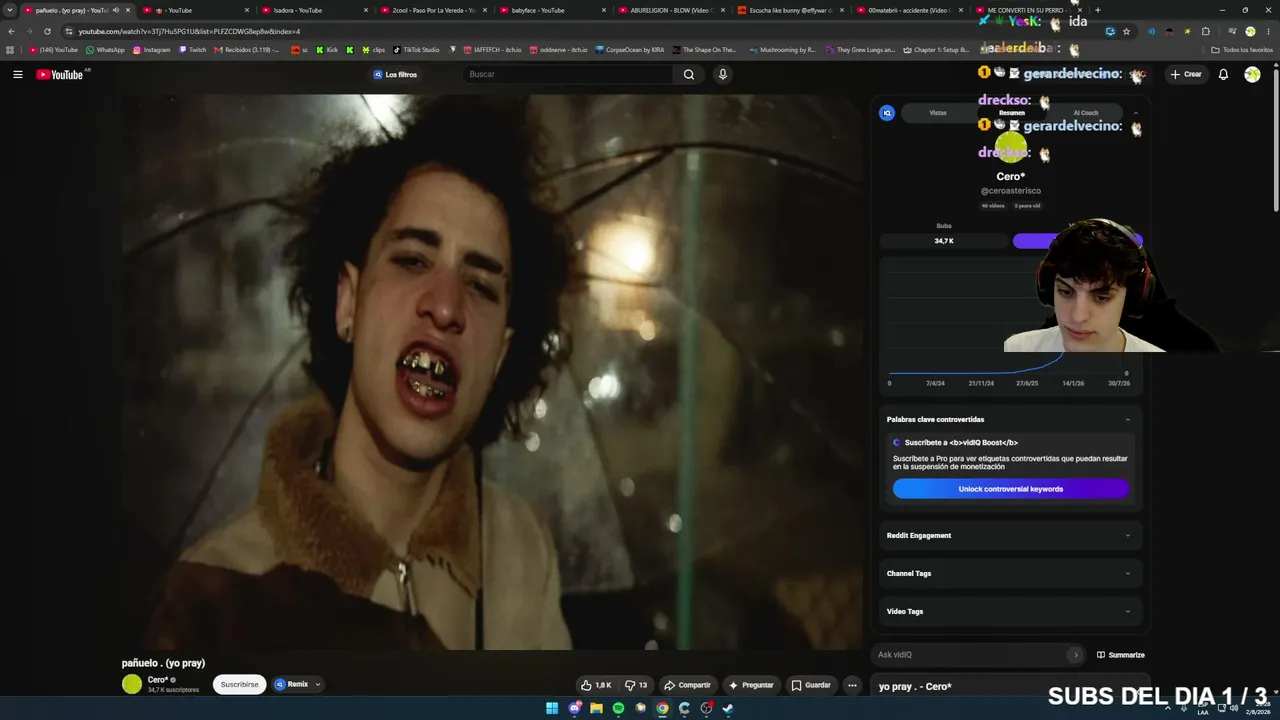This screenshot has width=1280, height=720.
Task: Open a new Chrome tab
Action: tap(1097, 10)
